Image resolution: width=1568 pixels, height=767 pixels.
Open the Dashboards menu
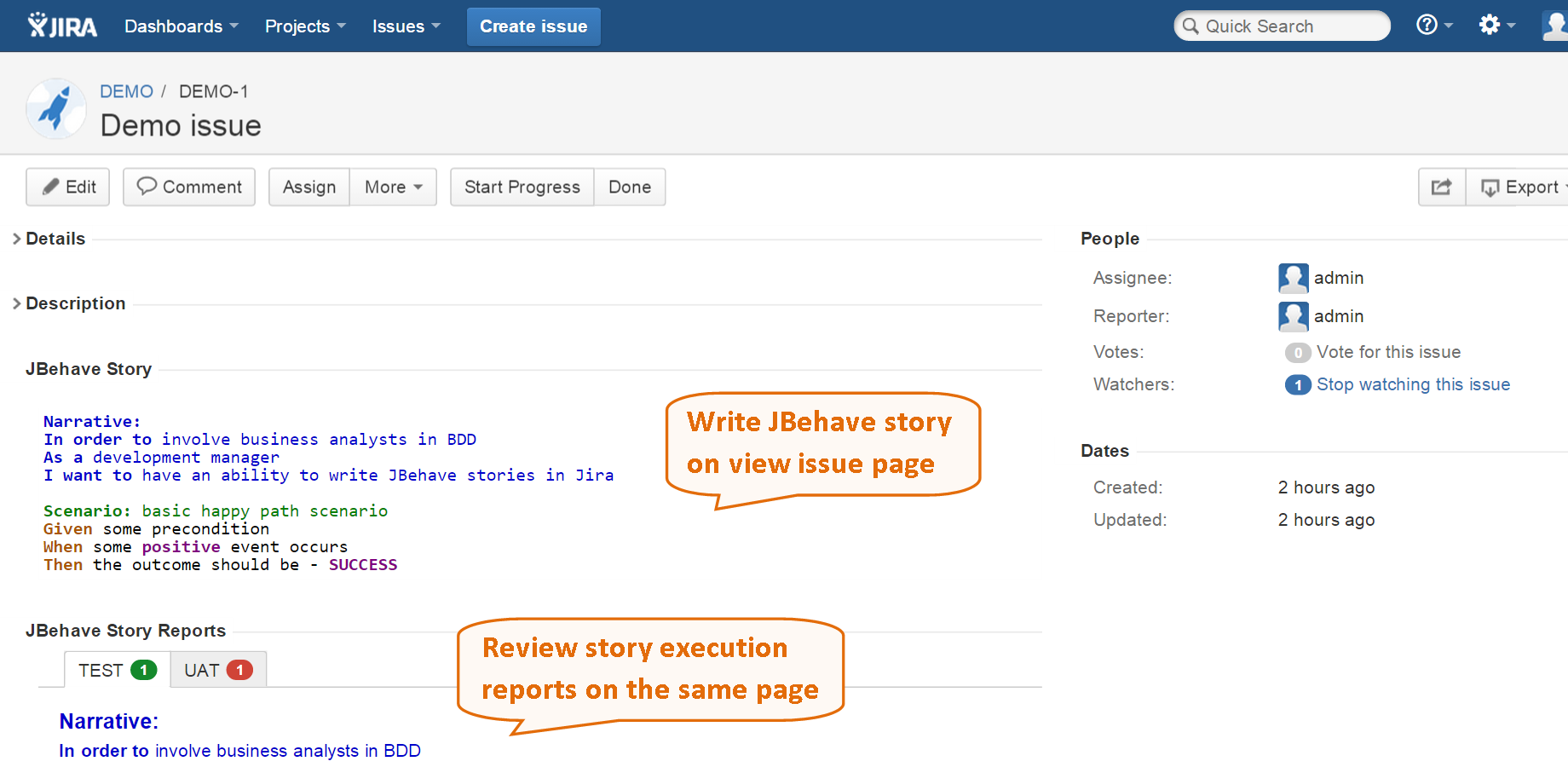[181, 26]
